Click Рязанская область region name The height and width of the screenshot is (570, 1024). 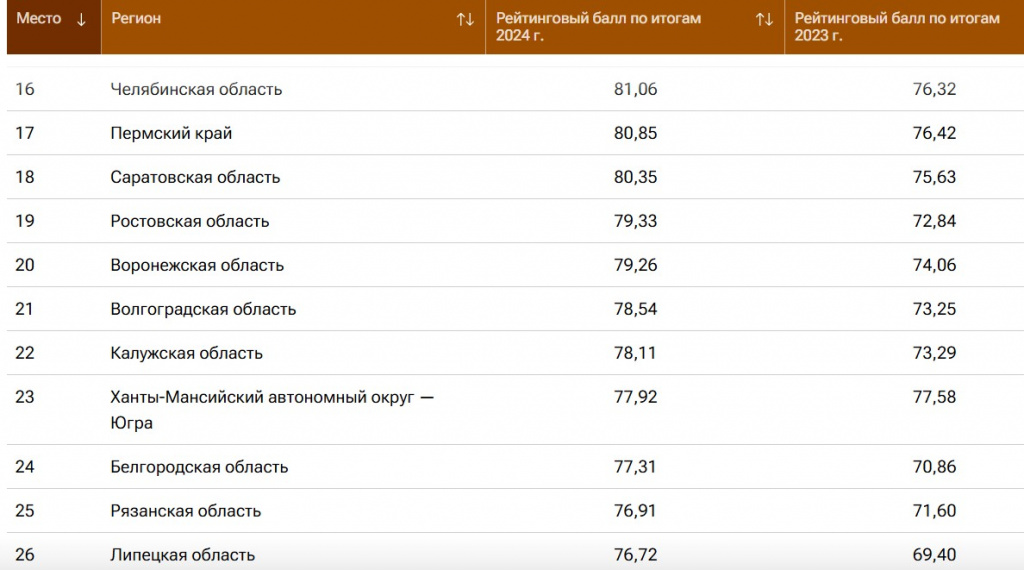[185, 511]
